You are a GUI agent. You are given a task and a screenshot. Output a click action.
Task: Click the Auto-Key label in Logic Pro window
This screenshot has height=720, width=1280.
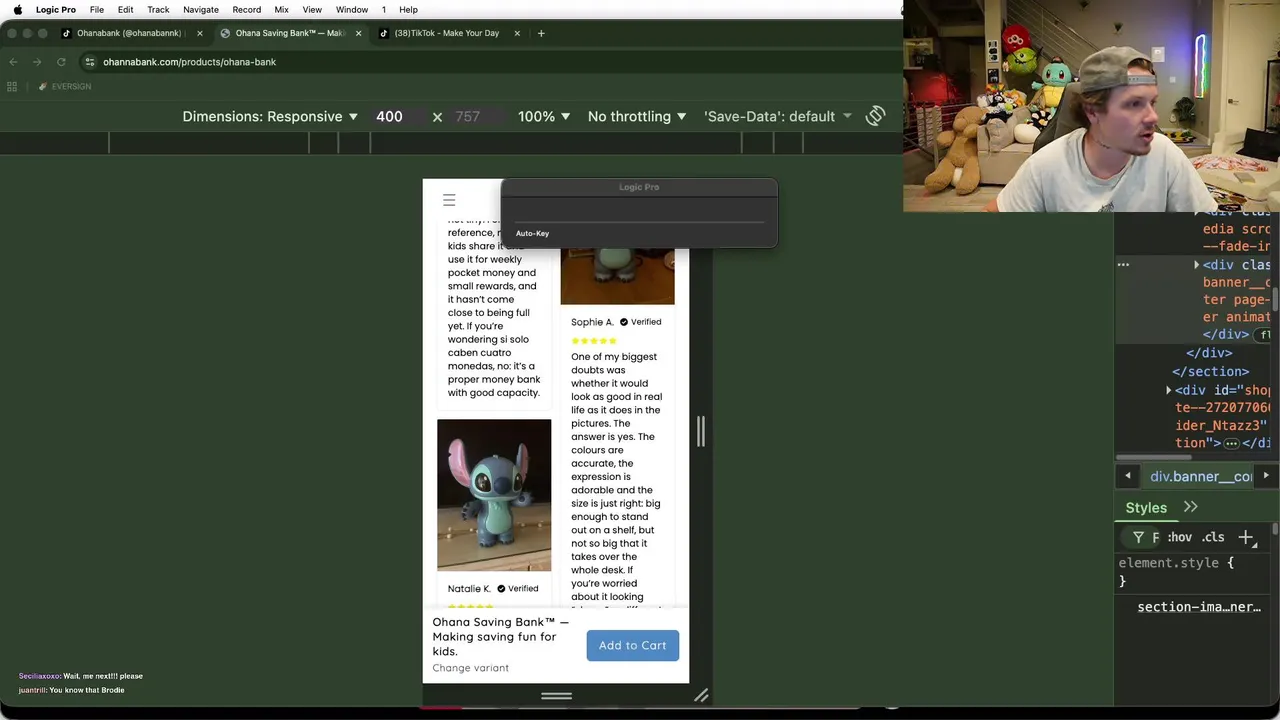click(x=532, y=234)
